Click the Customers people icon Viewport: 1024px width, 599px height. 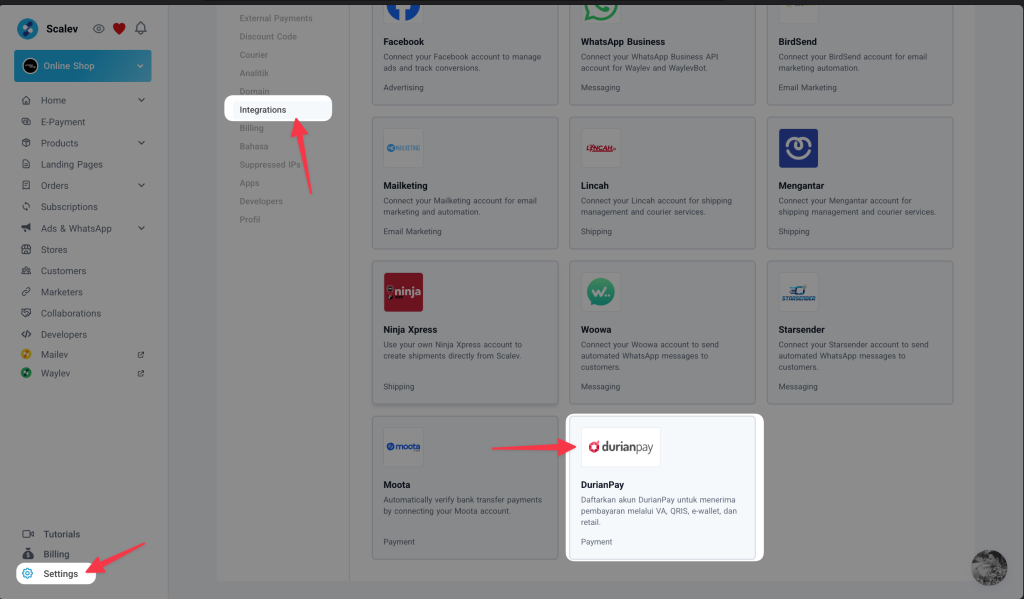[26, 270]
